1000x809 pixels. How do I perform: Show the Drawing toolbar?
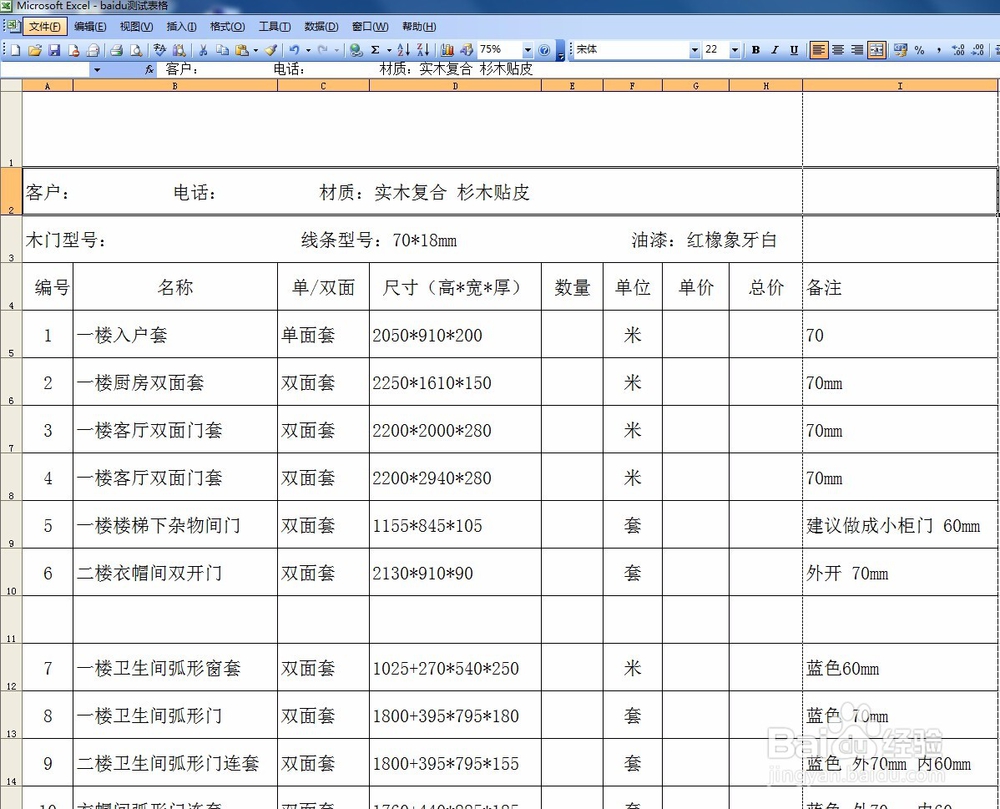[x=466, y=50]
